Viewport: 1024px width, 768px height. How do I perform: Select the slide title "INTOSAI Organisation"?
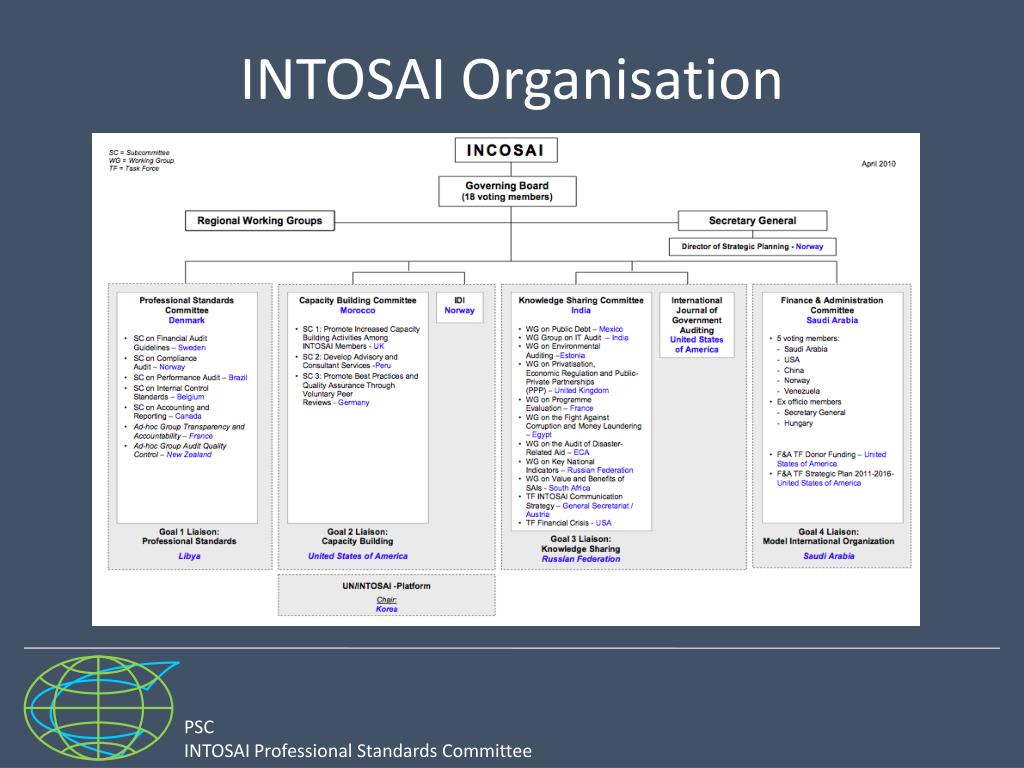[x=511, y=80]
